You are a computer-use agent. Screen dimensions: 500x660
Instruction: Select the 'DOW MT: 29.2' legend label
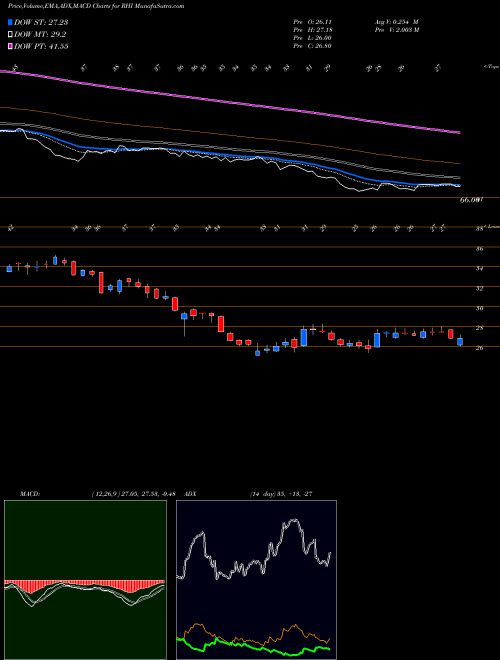coord(40,35)
